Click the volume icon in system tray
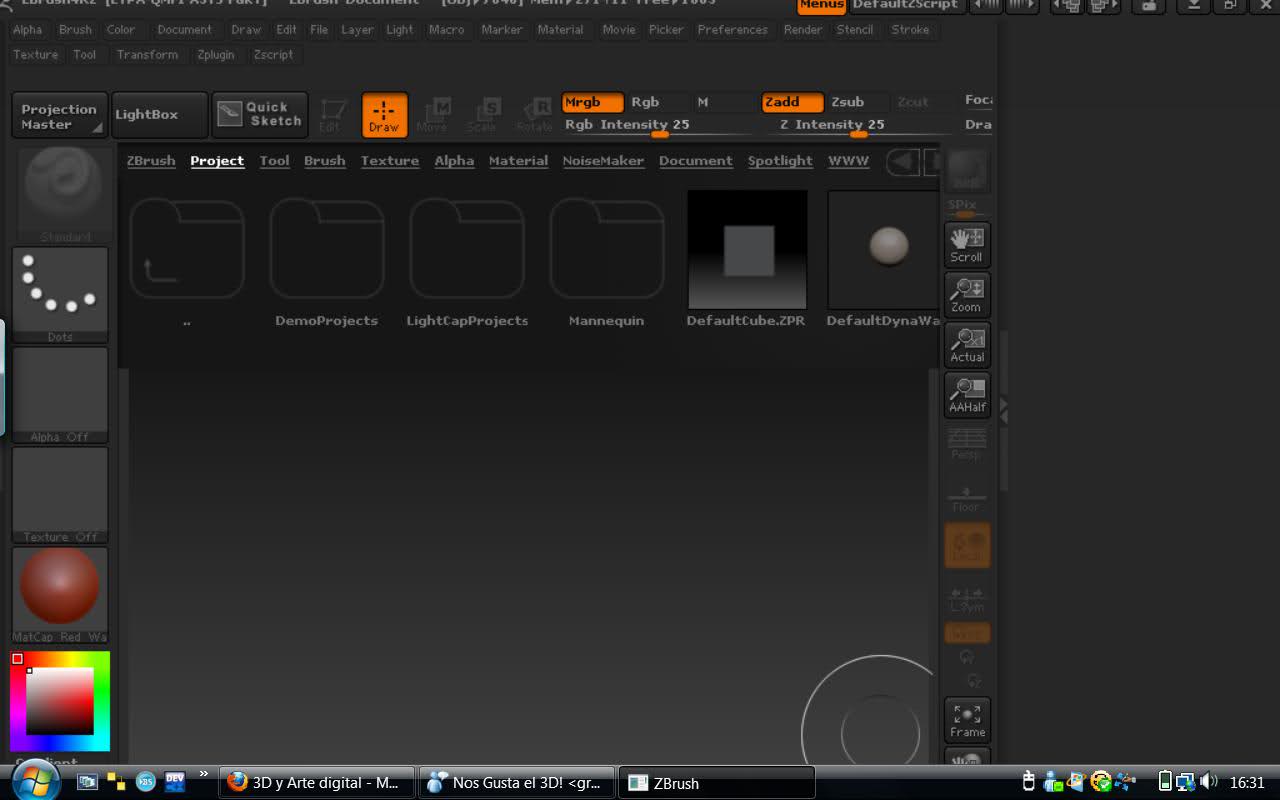 [1208, 782]
